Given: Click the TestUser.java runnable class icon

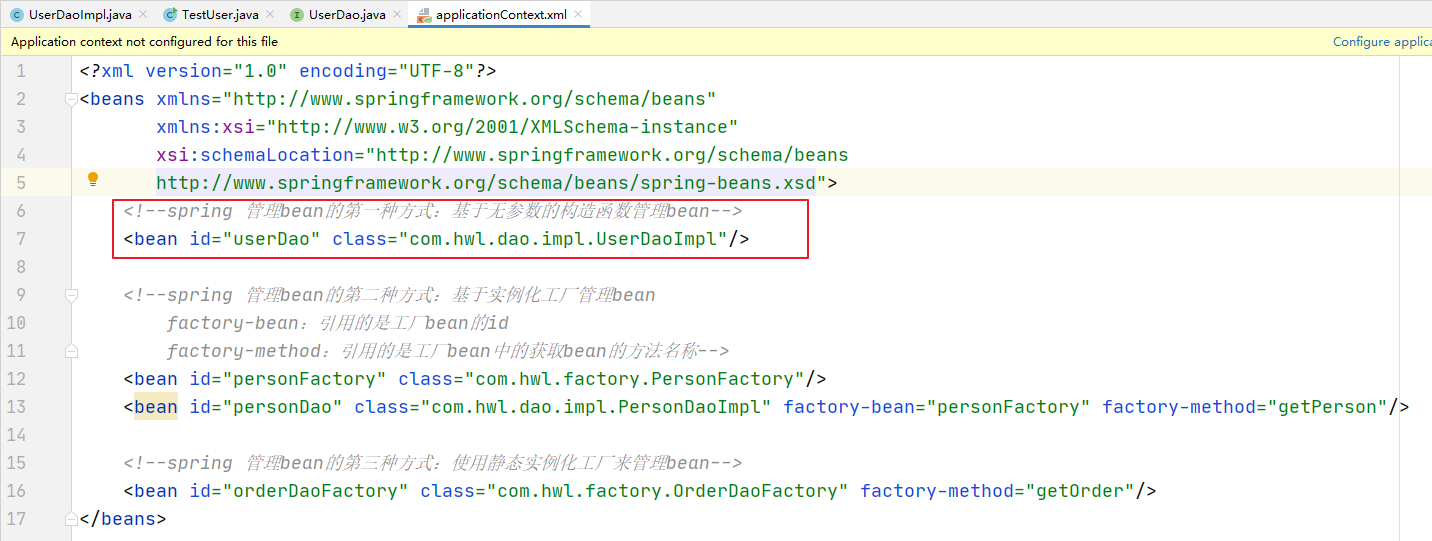Looking at the screenshot, I should pyautogui.click(x=170, y=15).
